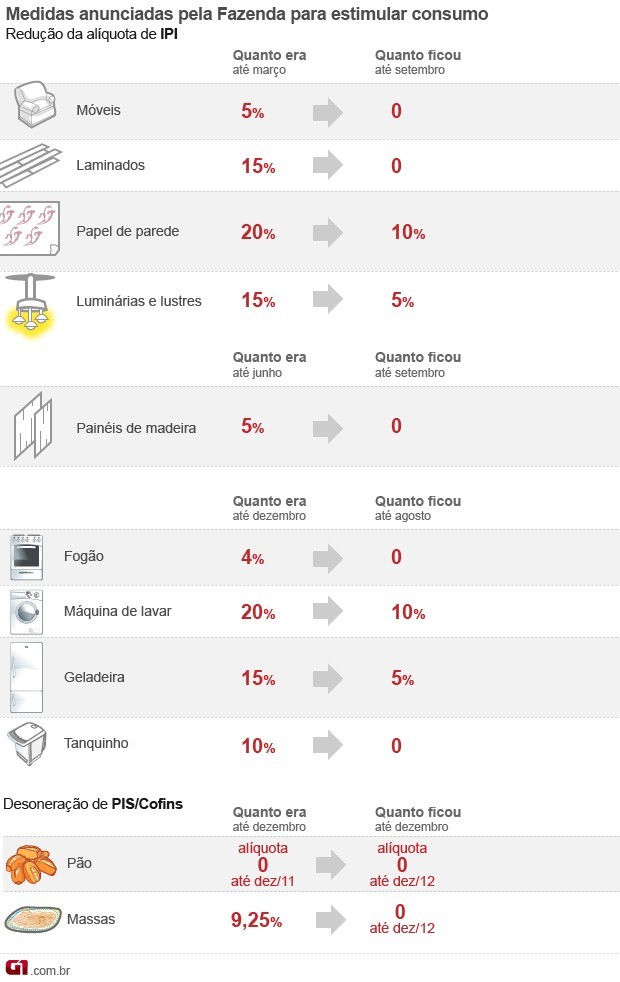Click the 'Luminárias e lustres' label
The height and width of the screenshot is (982, 620).
coord(138,301)
